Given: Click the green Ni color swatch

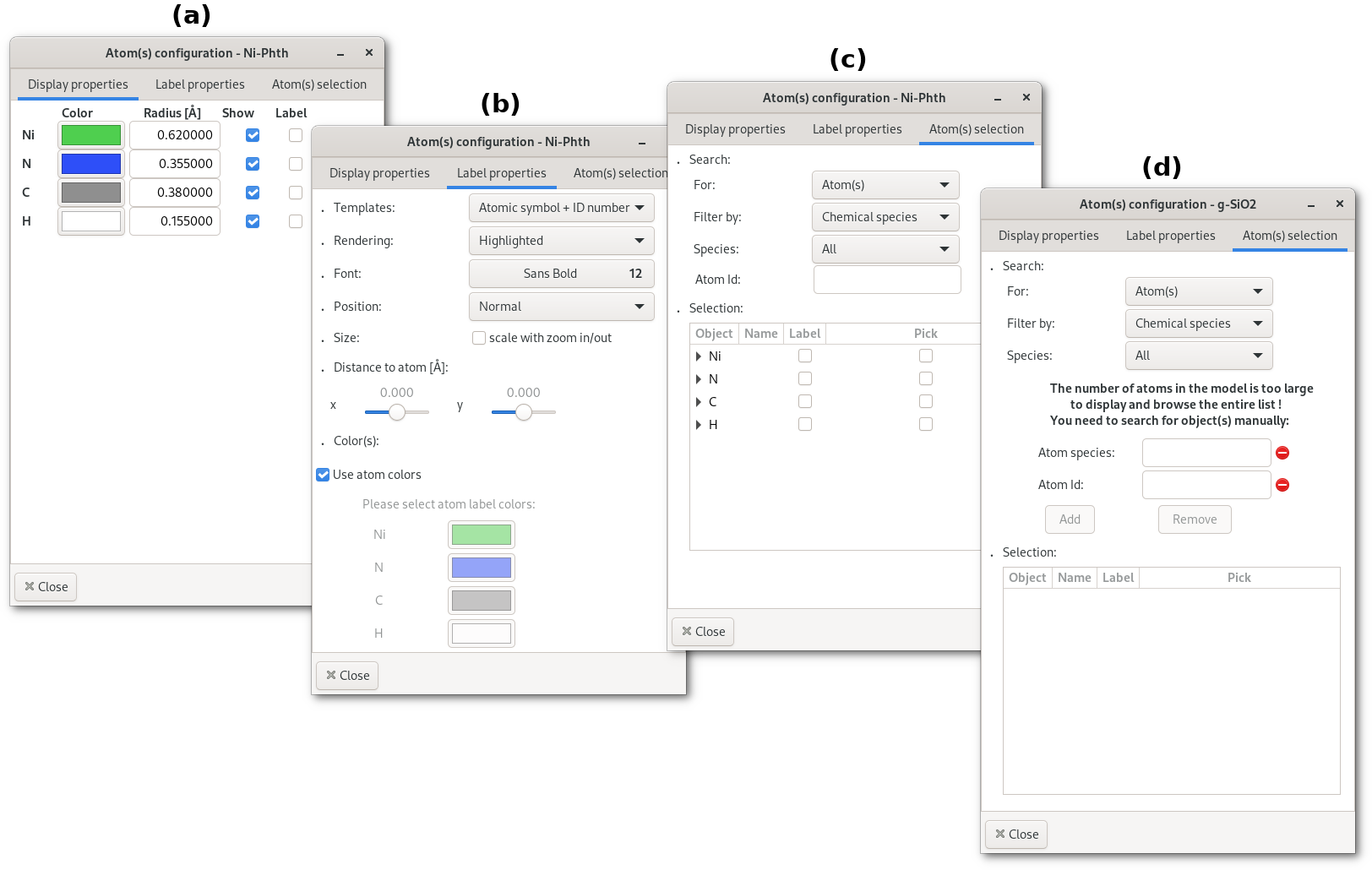Looking at the screenshot, I should coord(91,135).
